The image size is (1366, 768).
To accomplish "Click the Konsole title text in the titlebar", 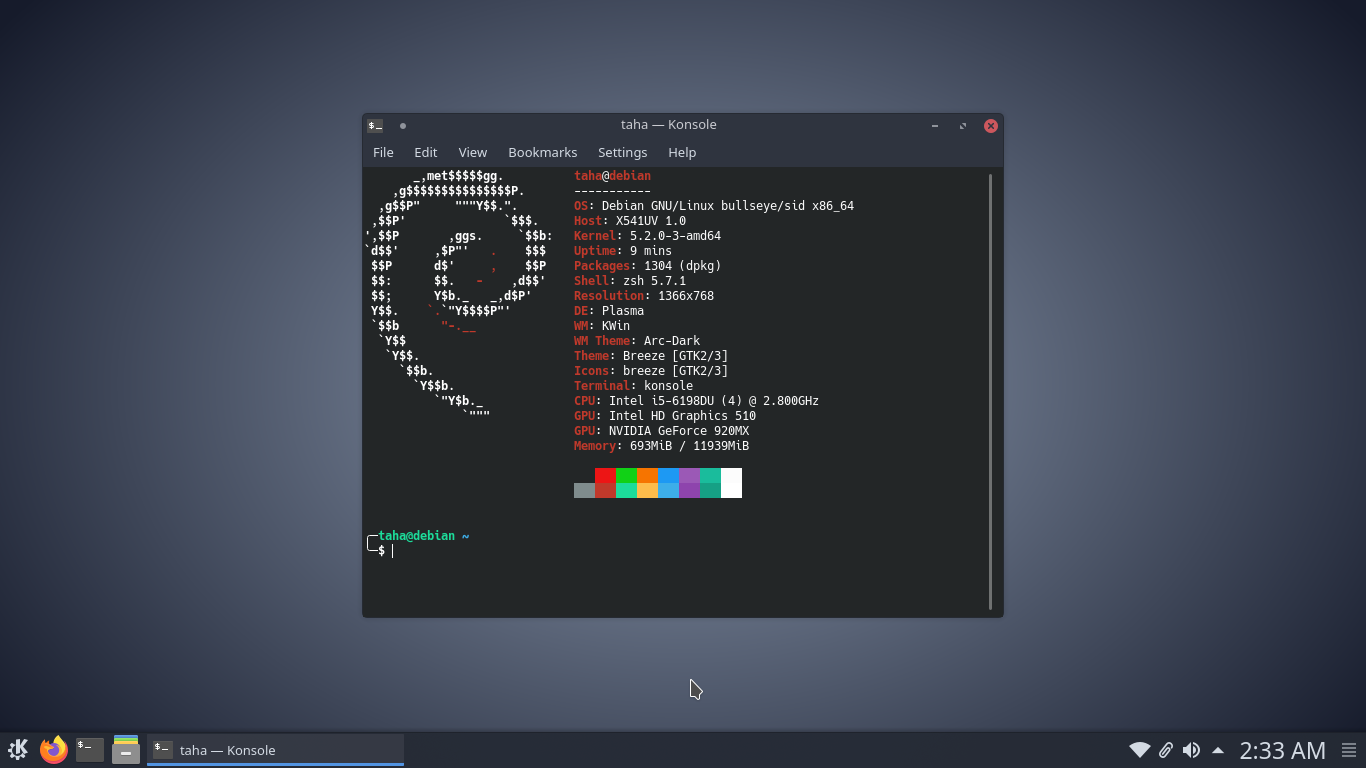I will (x=668, y=125).
